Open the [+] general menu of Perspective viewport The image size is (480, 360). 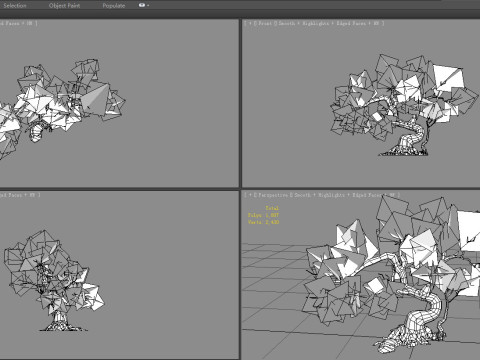point(250,195)
